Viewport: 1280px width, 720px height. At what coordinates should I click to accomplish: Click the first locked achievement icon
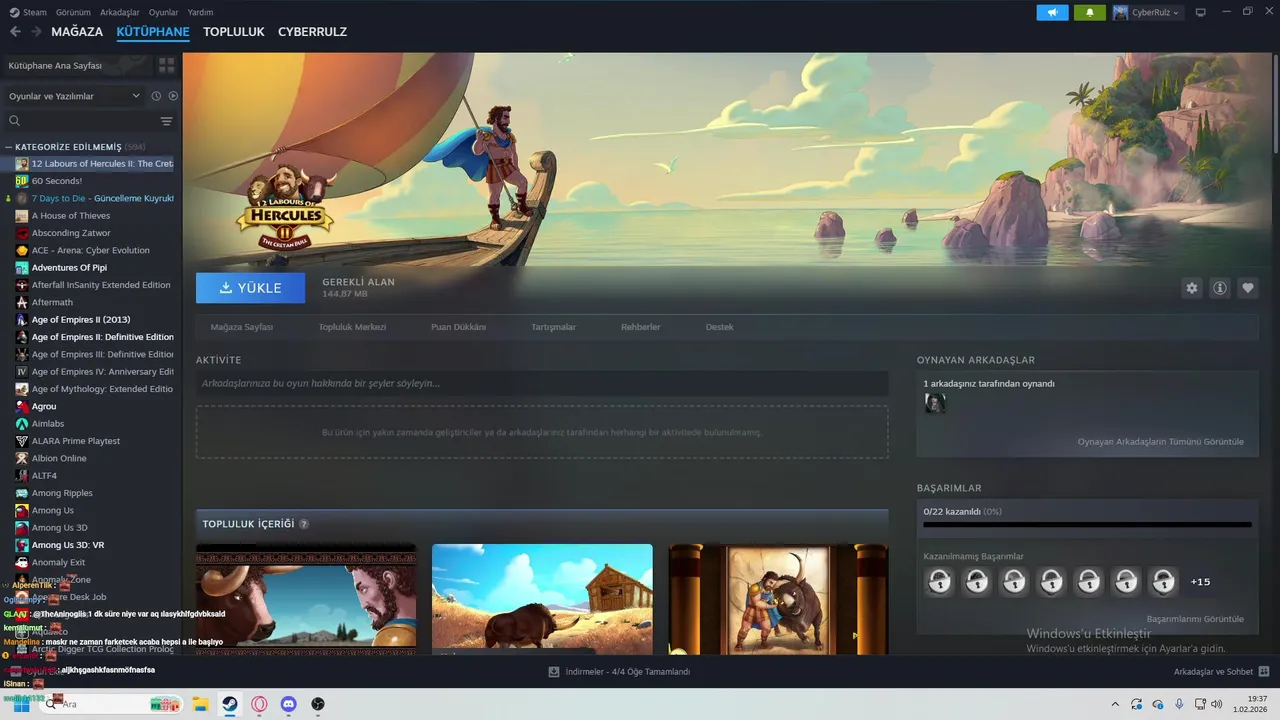pyautogui.click(x=939, y=581)
